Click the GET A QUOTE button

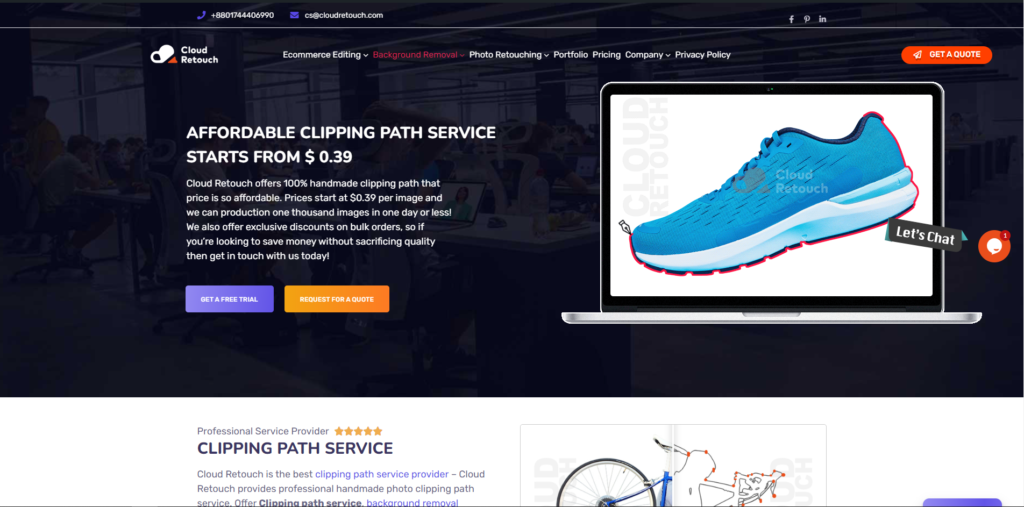[946, 55]
